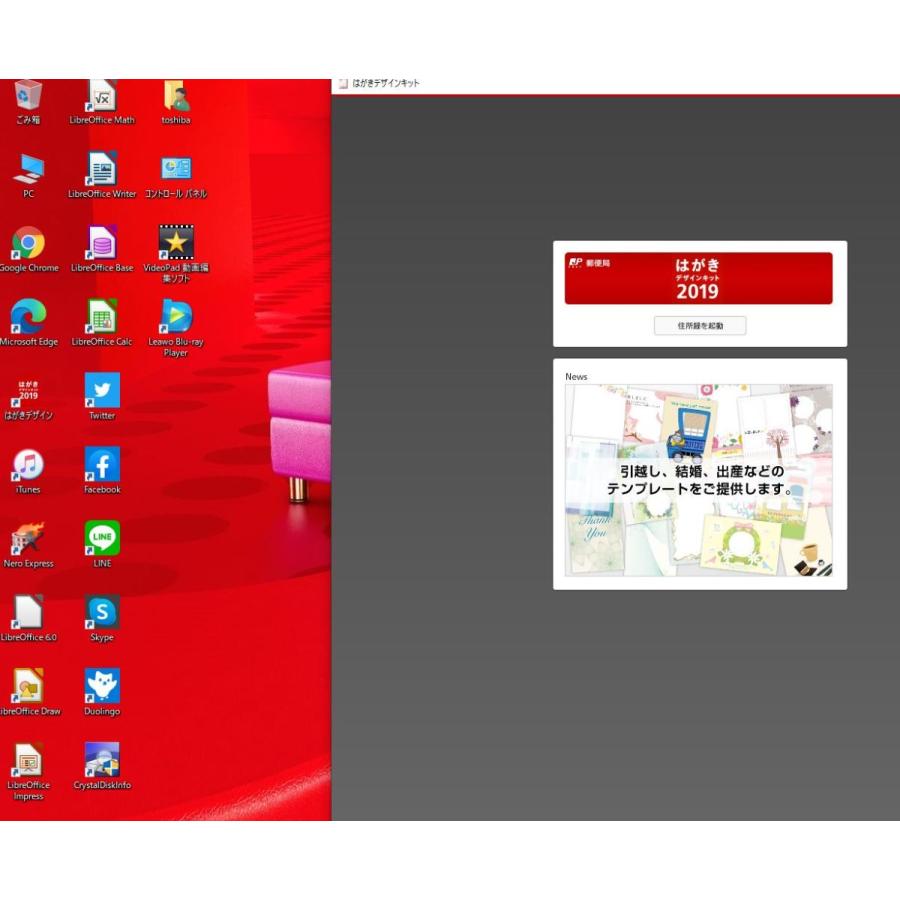Viewport: 900px width, 900px height.
Task: Click the 住所録を起動 button
Action: (700, 326)
